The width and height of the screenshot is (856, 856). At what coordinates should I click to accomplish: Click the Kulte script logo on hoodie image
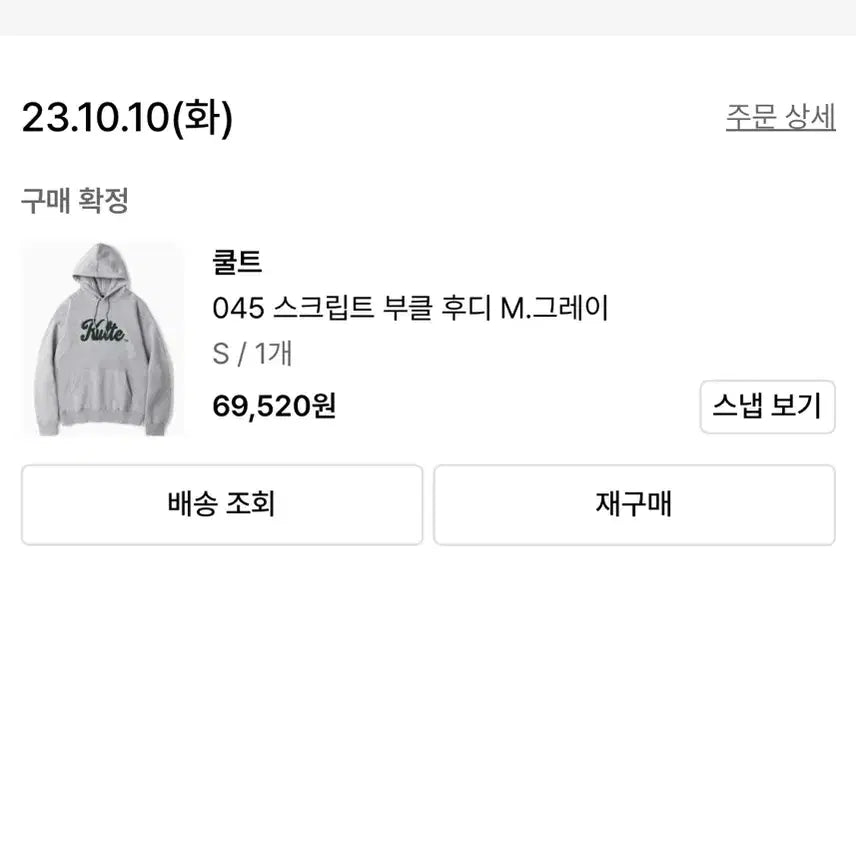(x=103, y=330)
